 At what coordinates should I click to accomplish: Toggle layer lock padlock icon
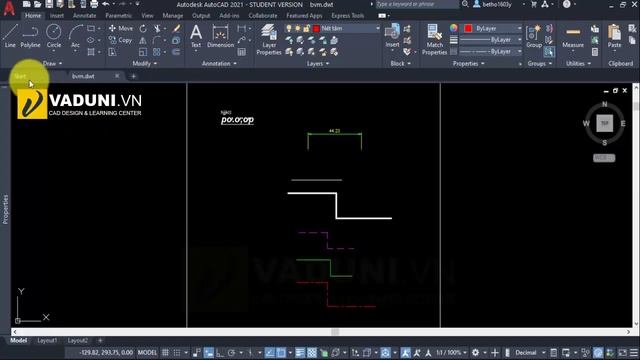click(x=306, y=28)
